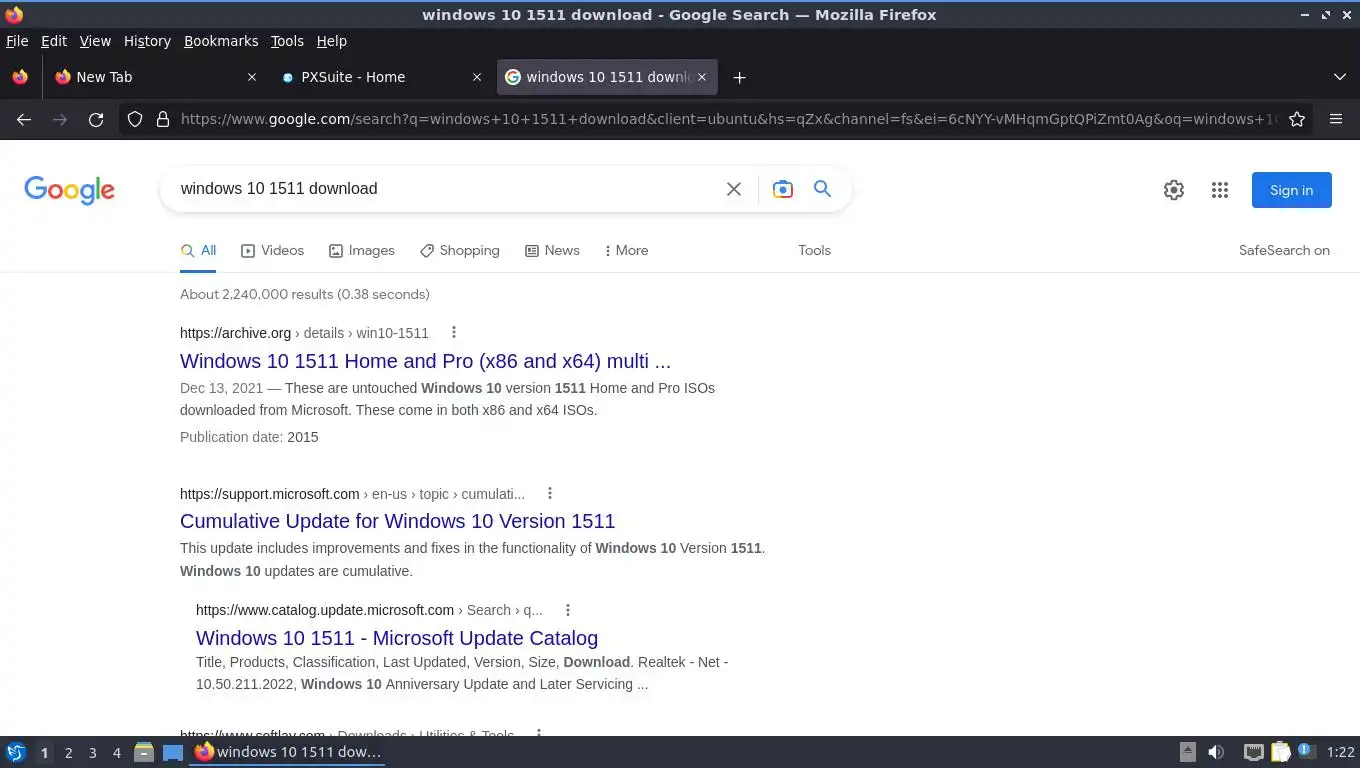Search by image using camera icon

pyautogui.click(x=783, y=189)
